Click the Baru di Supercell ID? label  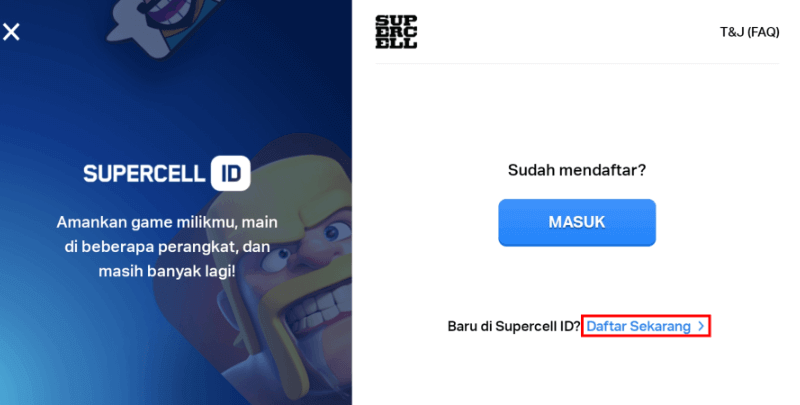(x=514, y=326)
